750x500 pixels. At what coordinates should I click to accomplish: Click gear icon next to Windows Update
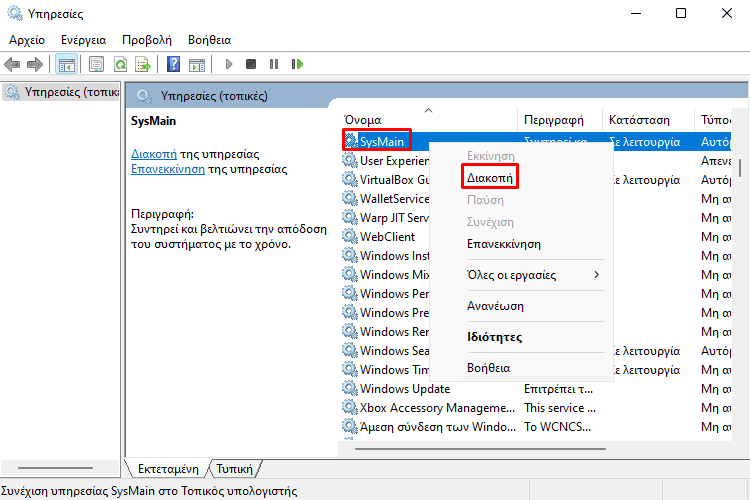(350, 388)
